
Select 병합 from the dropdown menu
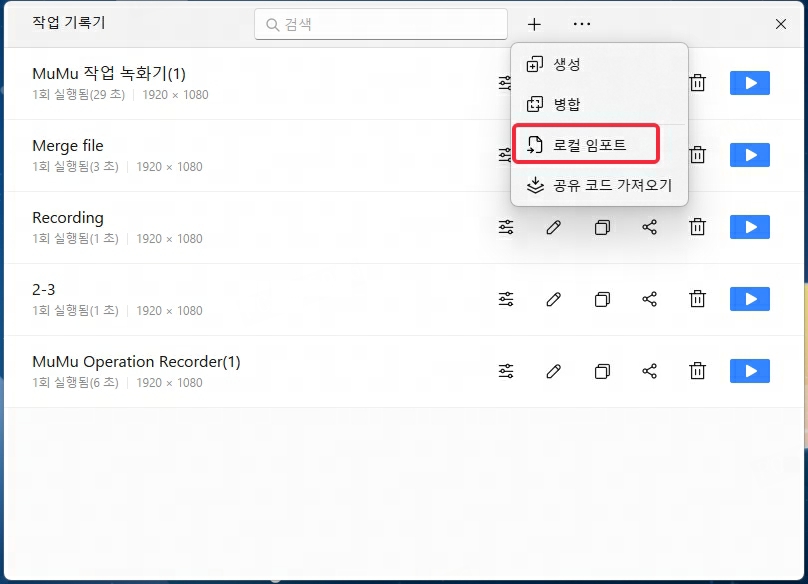(599, 104)
